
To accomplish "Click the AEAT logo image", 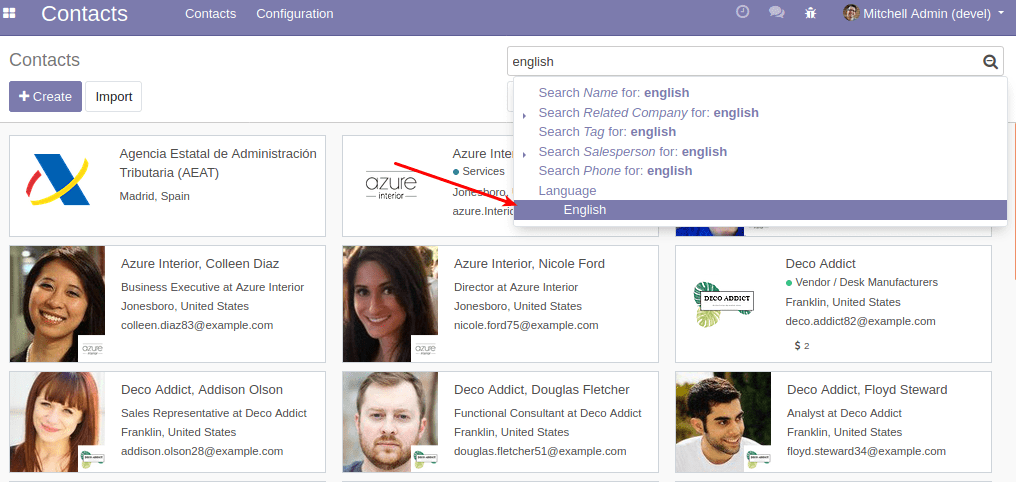I will tap(58, 181).
